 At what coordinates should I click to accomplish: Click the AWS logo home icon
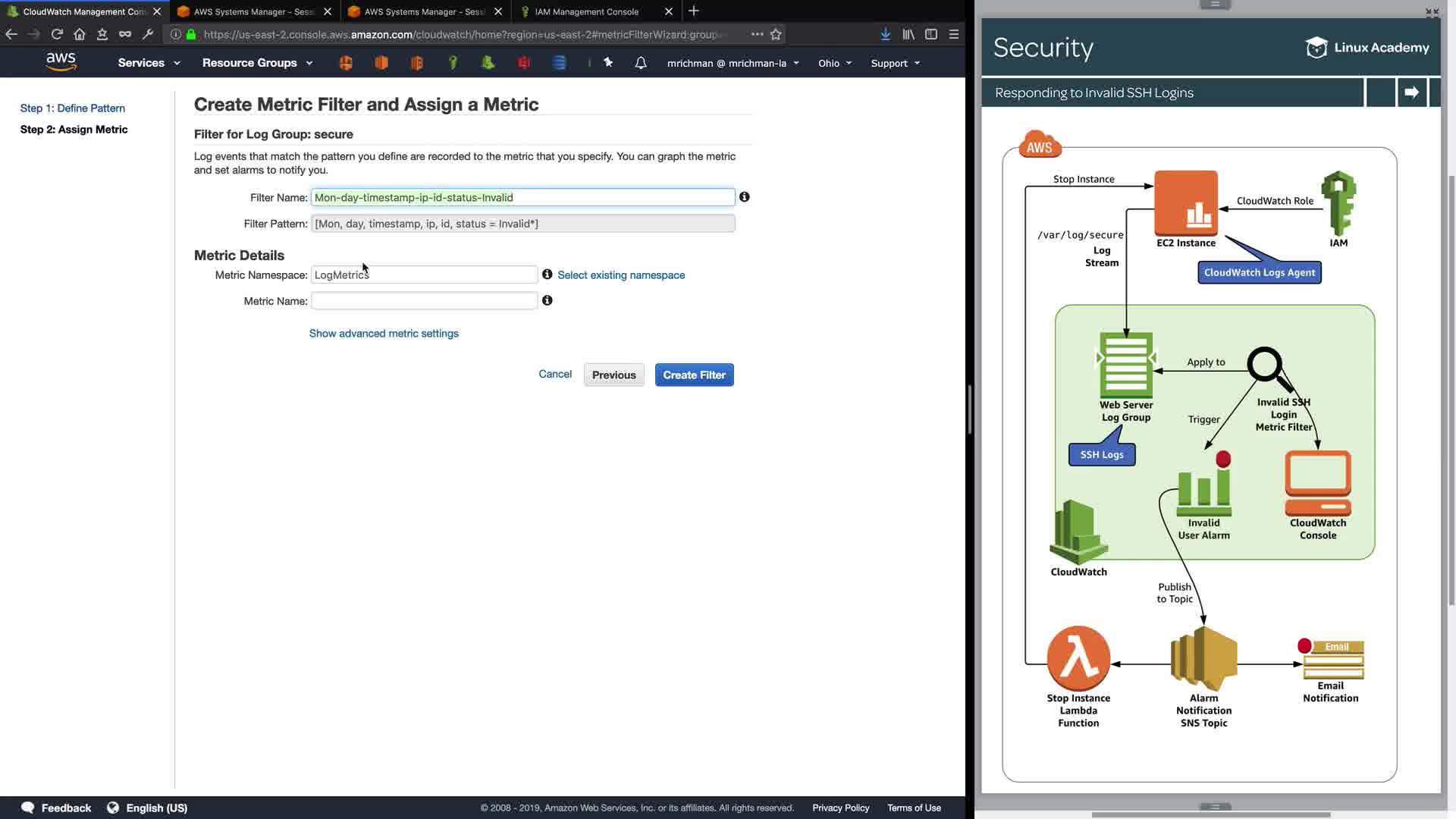point(61,62)
